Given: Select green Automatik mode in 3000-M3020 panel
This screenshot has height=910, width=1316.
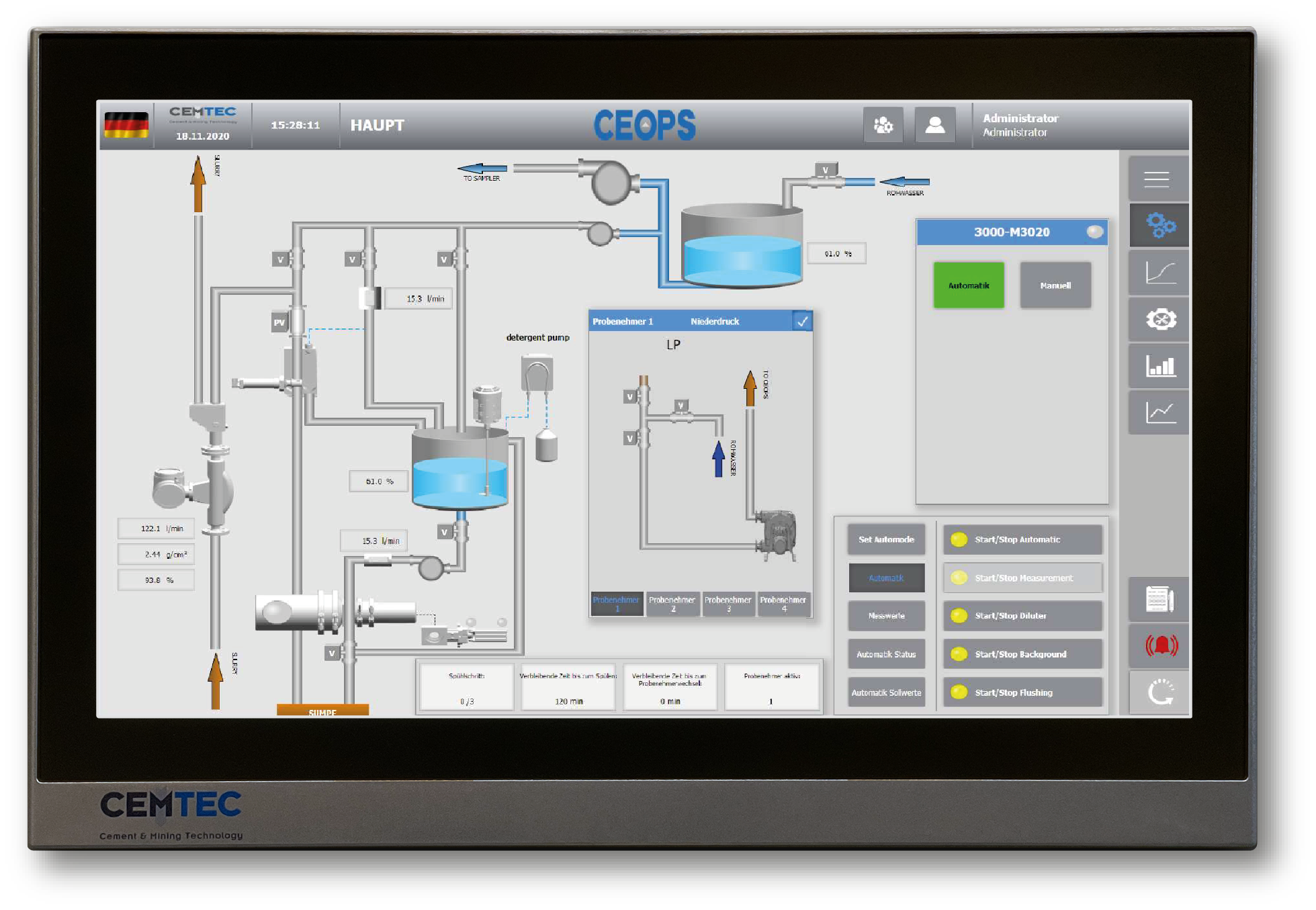Looking at the screenshot, I should click(x=968, y=285).
